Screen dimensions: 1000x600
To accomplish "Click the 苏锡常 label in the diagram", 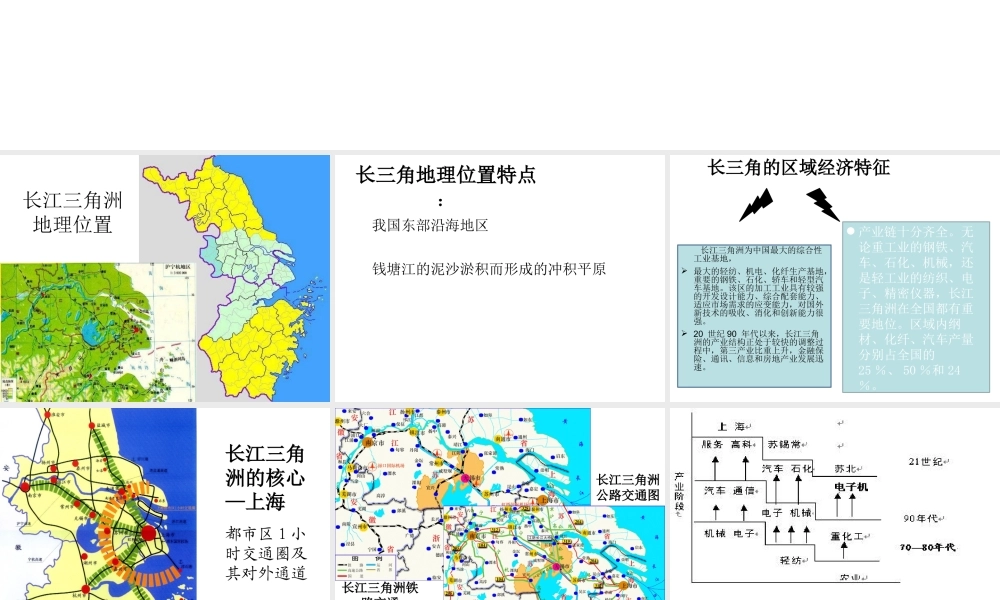I will click(785, 444).
